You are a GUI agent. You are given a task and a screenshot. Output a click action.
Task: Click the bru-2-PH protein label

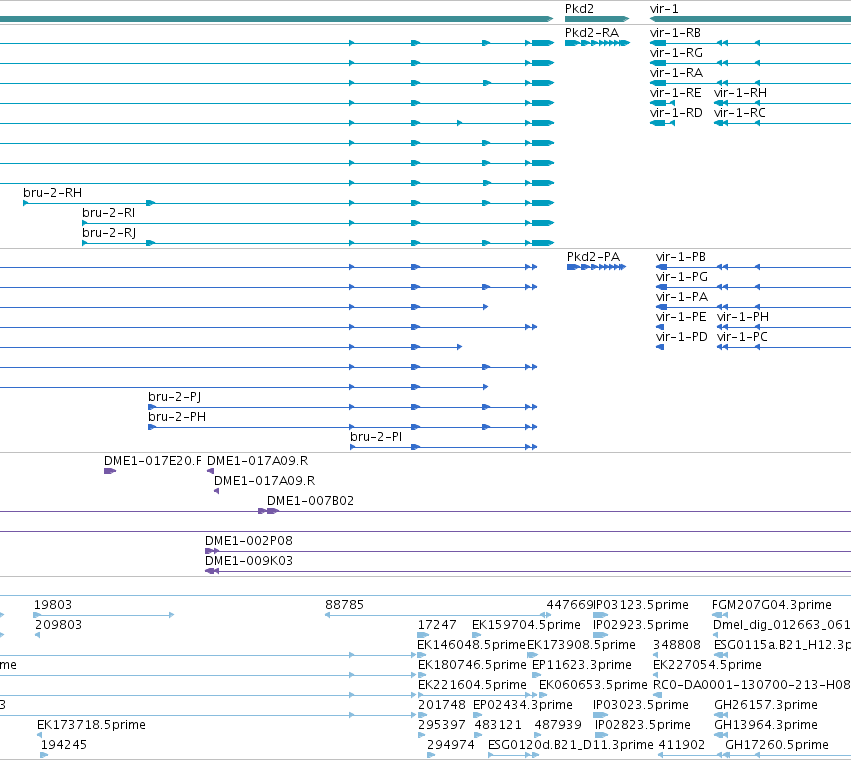[x=177, y=417]
